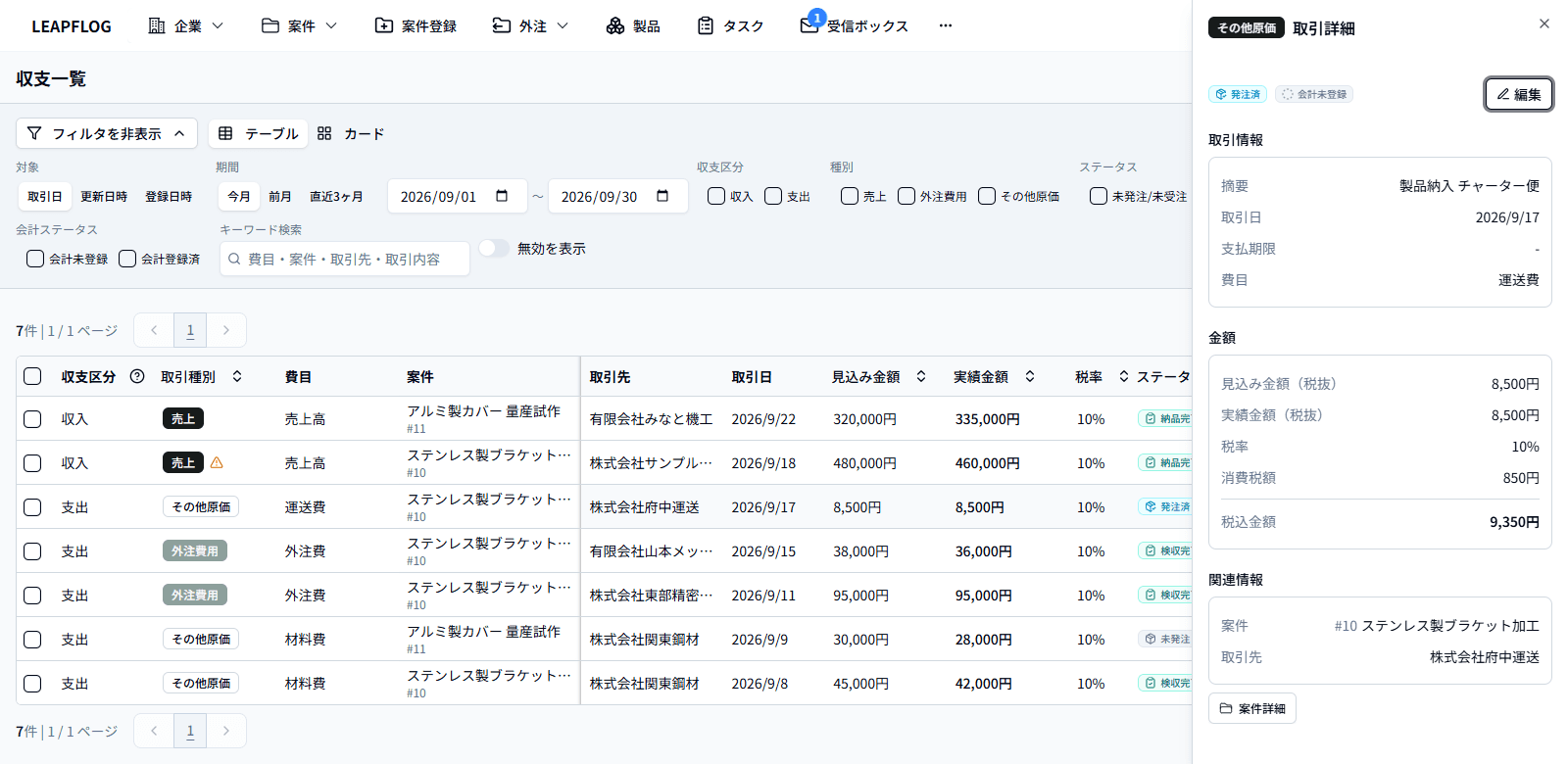This screenshot has width=1568, height=764.
Task: Check the その他原価 filter checkbox
Action: click(x=987, y=196)
